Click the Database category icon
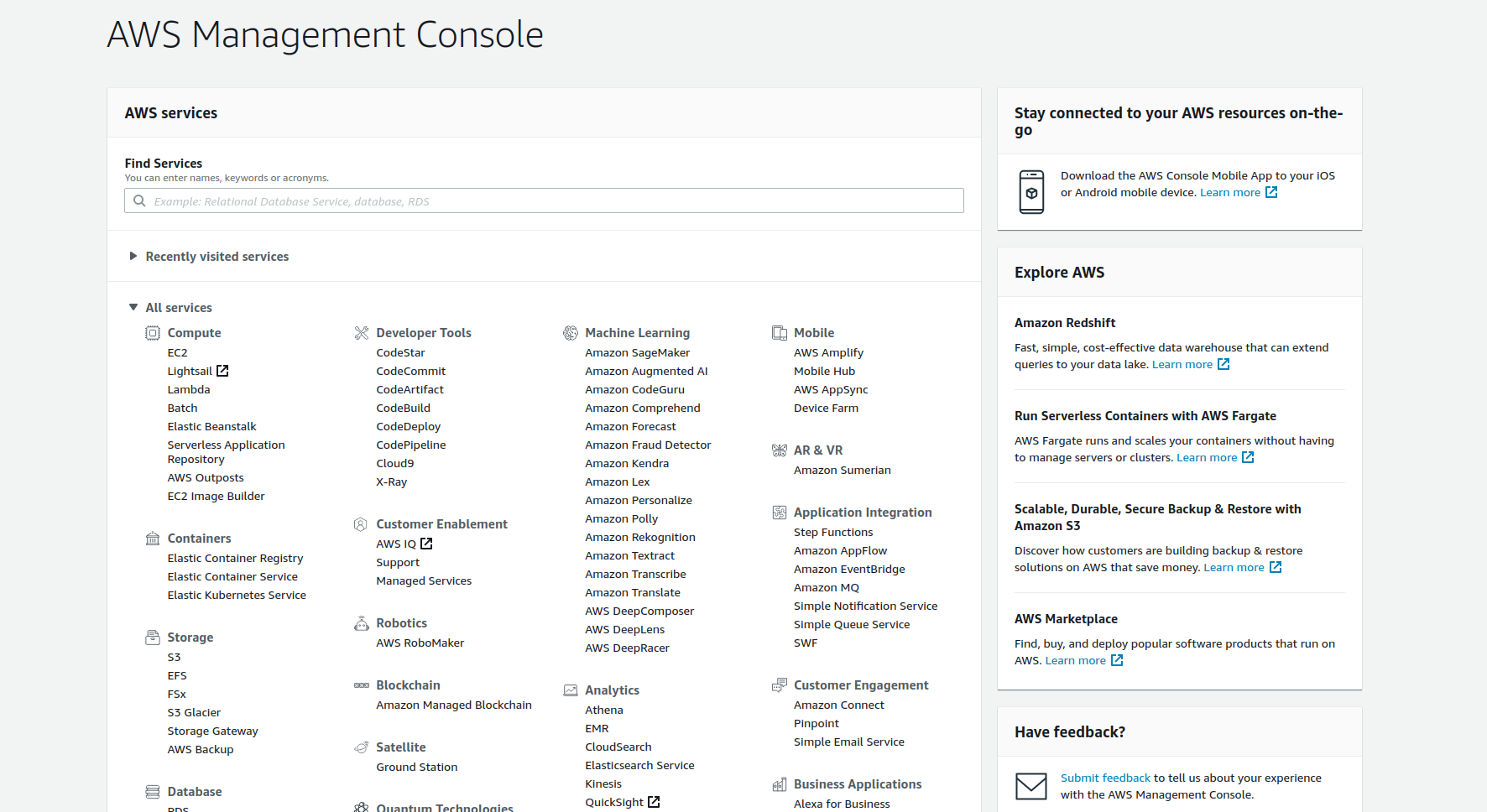The width and height of the screenshot is (1487, 812). (153, 792)
